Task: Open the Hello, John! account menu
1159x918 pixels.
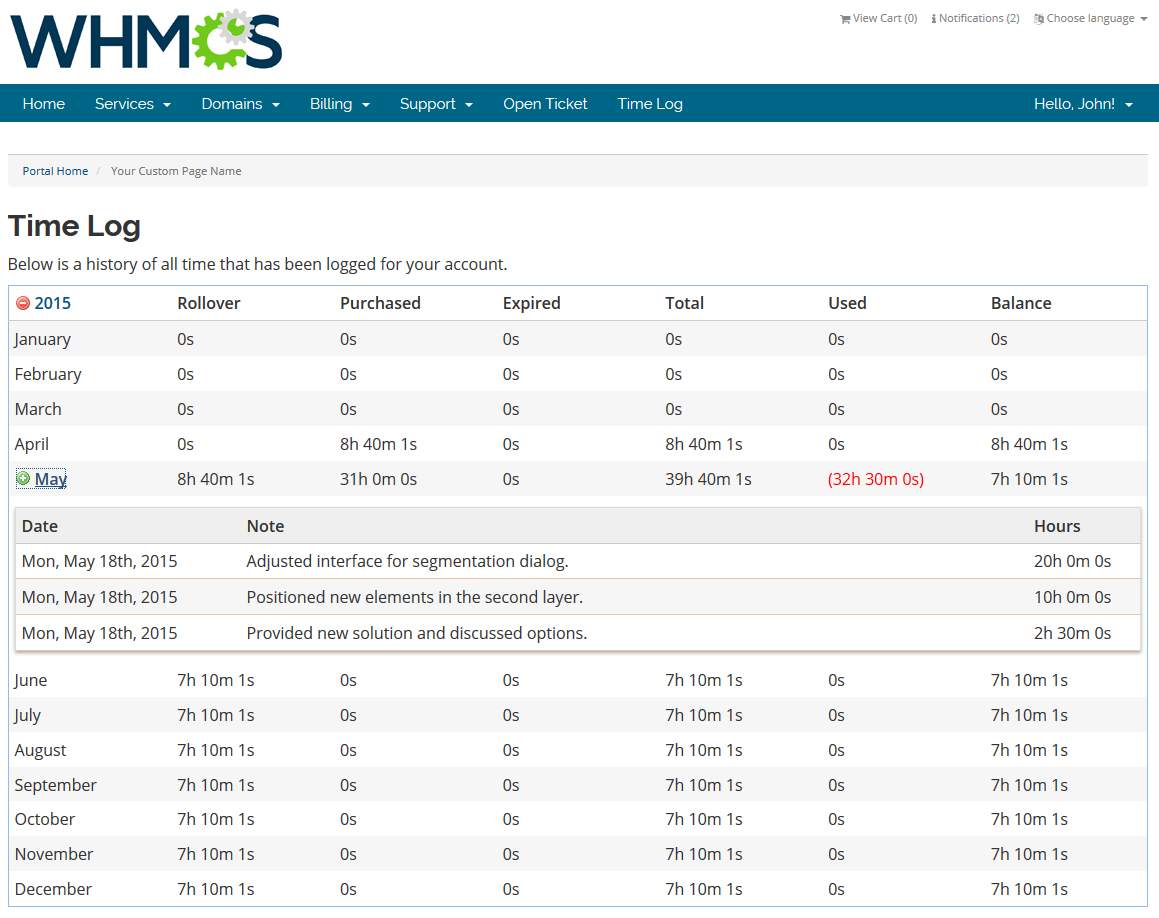Action: (x=1083, y=103)
